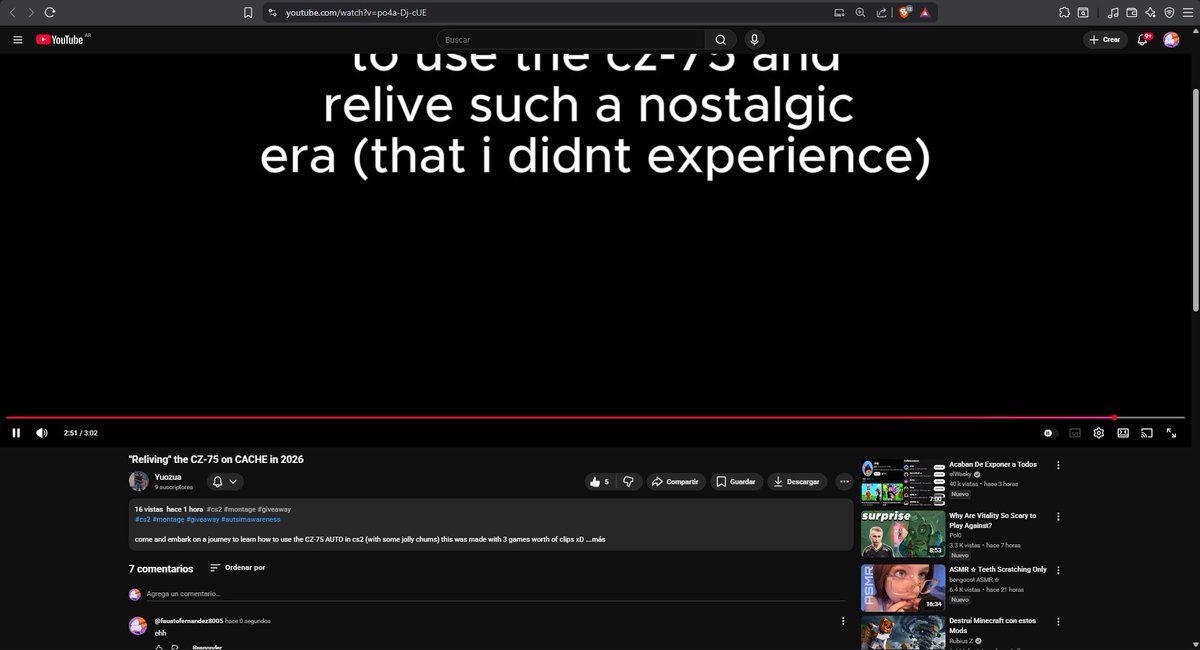
Task: Go forward to the next page
Action: (x=31, y=13)
